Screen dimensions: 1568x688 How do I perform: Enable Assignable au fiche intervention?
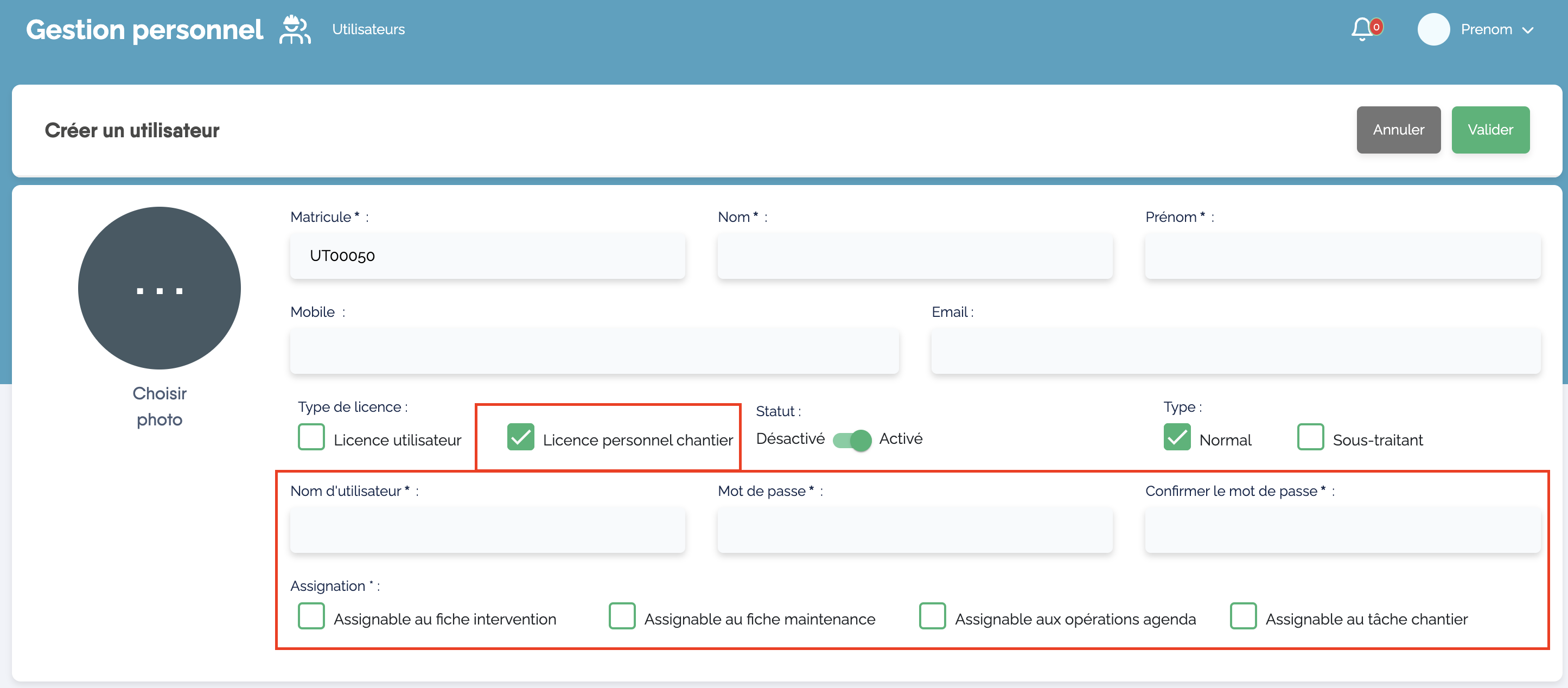coord(311,616)
